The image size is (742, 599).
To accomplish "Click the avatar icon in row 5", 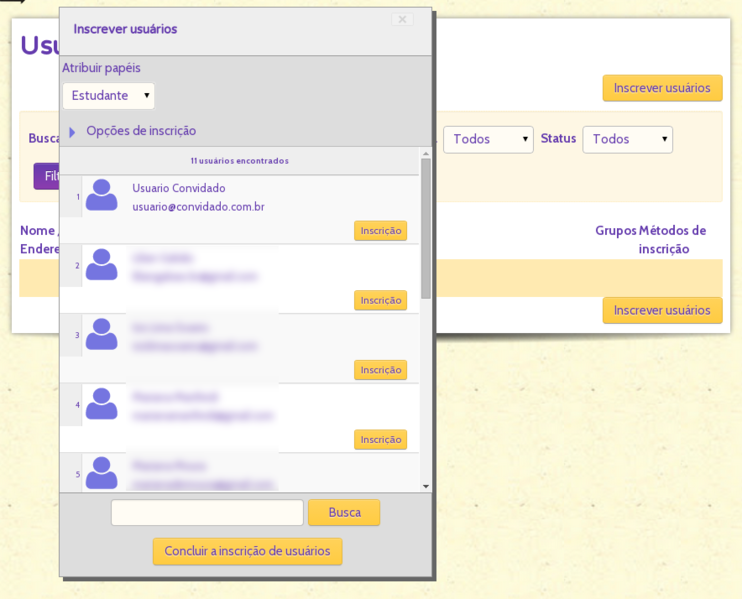I will pos(101,472).
